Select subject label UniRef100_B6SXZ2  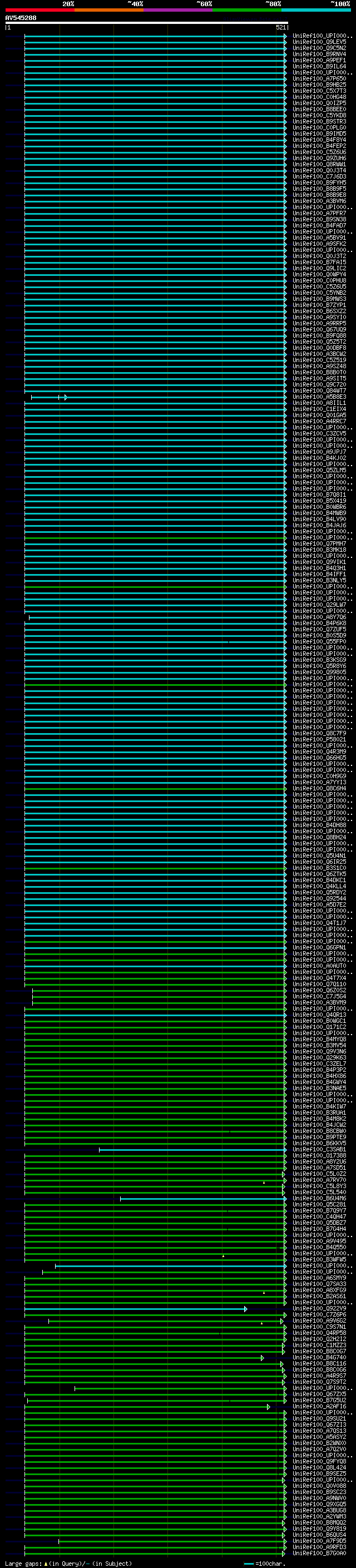[319, 311]
